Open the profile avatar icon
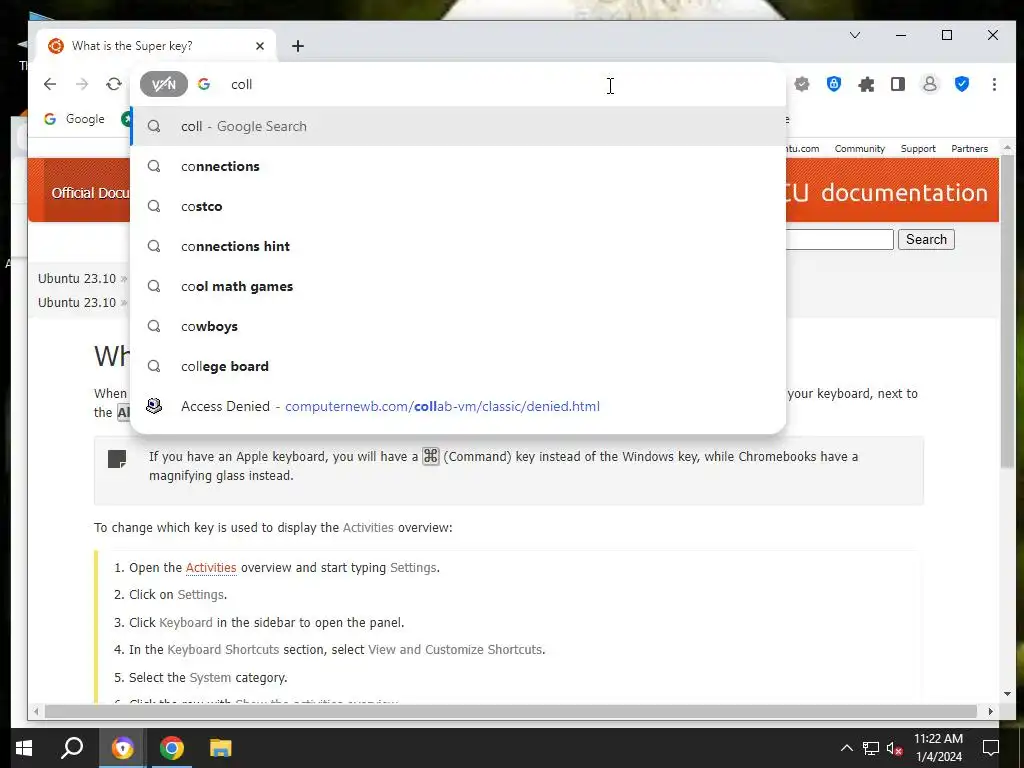Image resolution: width=1024 pixels, height=768 pixels. (x=930, y=84)
